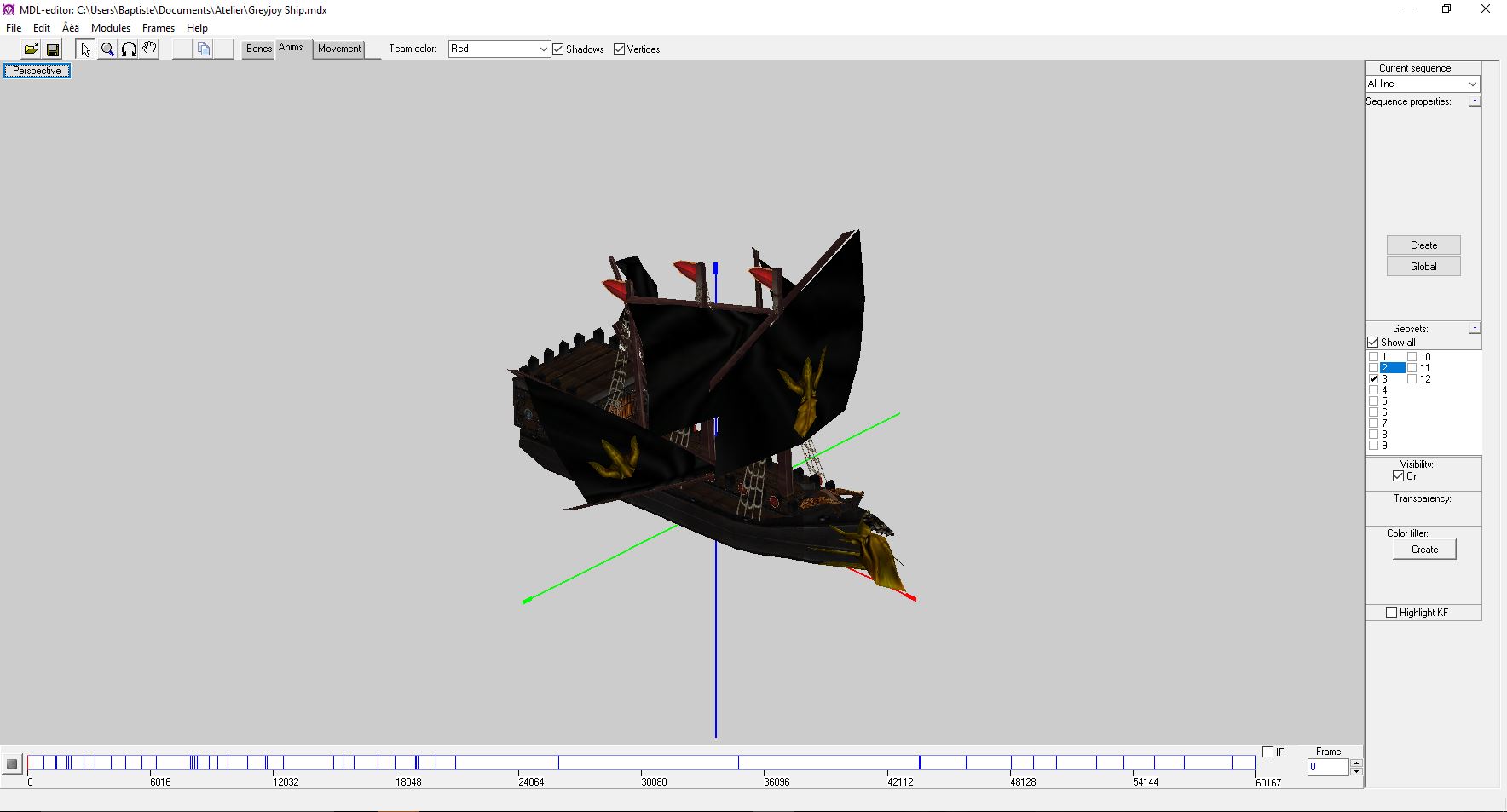Choose the rotate view tool
The width and height of the screenshot is (1507, 812).
(129, 49)
